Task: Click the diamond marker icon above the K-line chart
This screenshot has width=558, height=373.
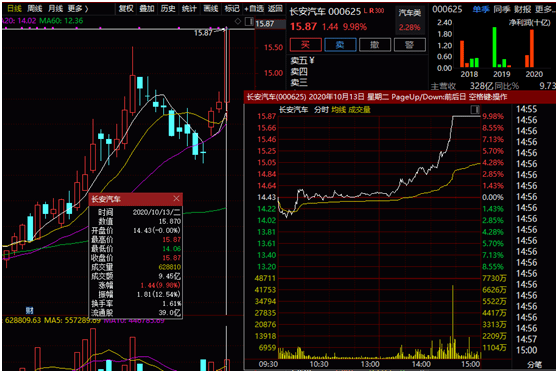Action: pyautogui.click(x=238, y=21)
